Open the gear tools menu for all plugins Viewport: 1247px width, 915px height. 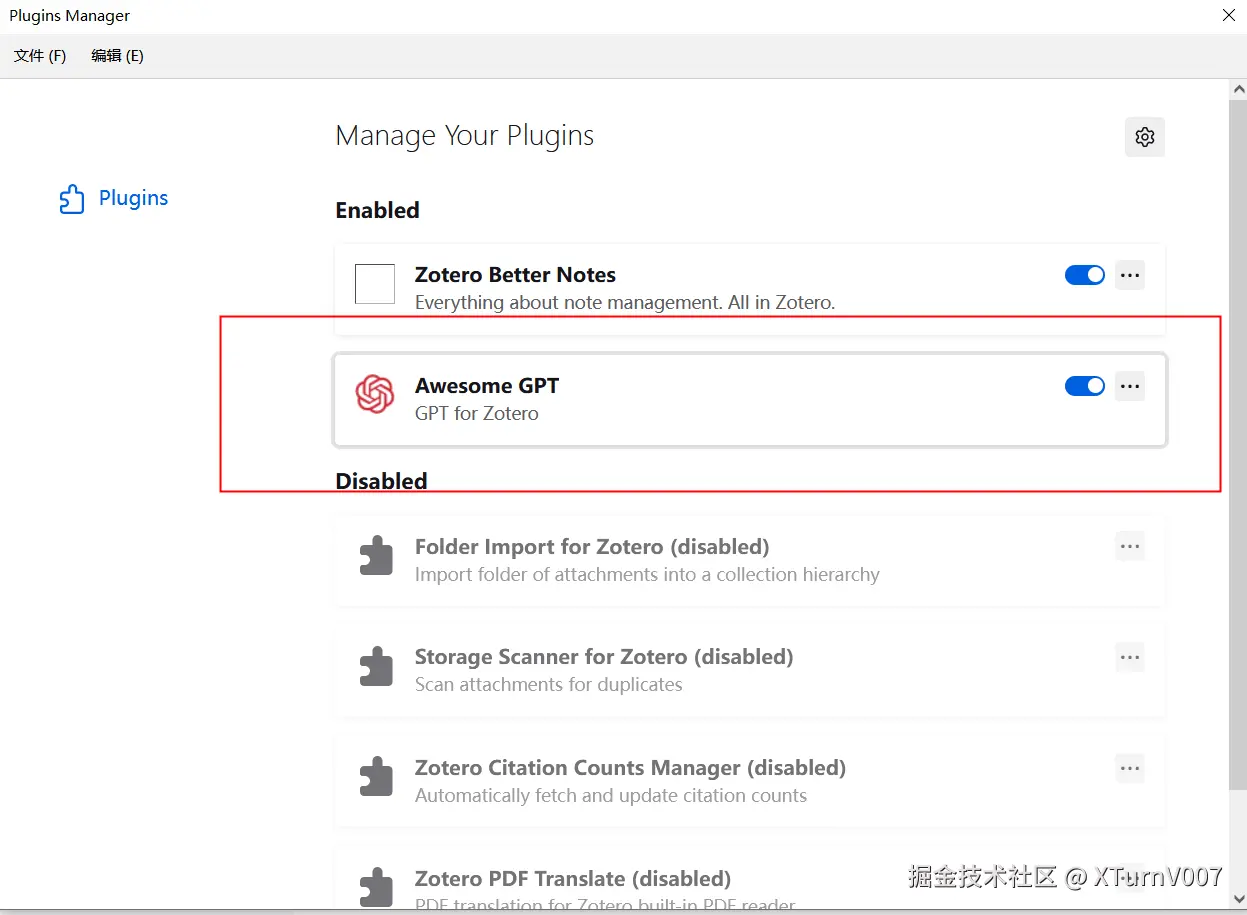(x=1145, y=137)
